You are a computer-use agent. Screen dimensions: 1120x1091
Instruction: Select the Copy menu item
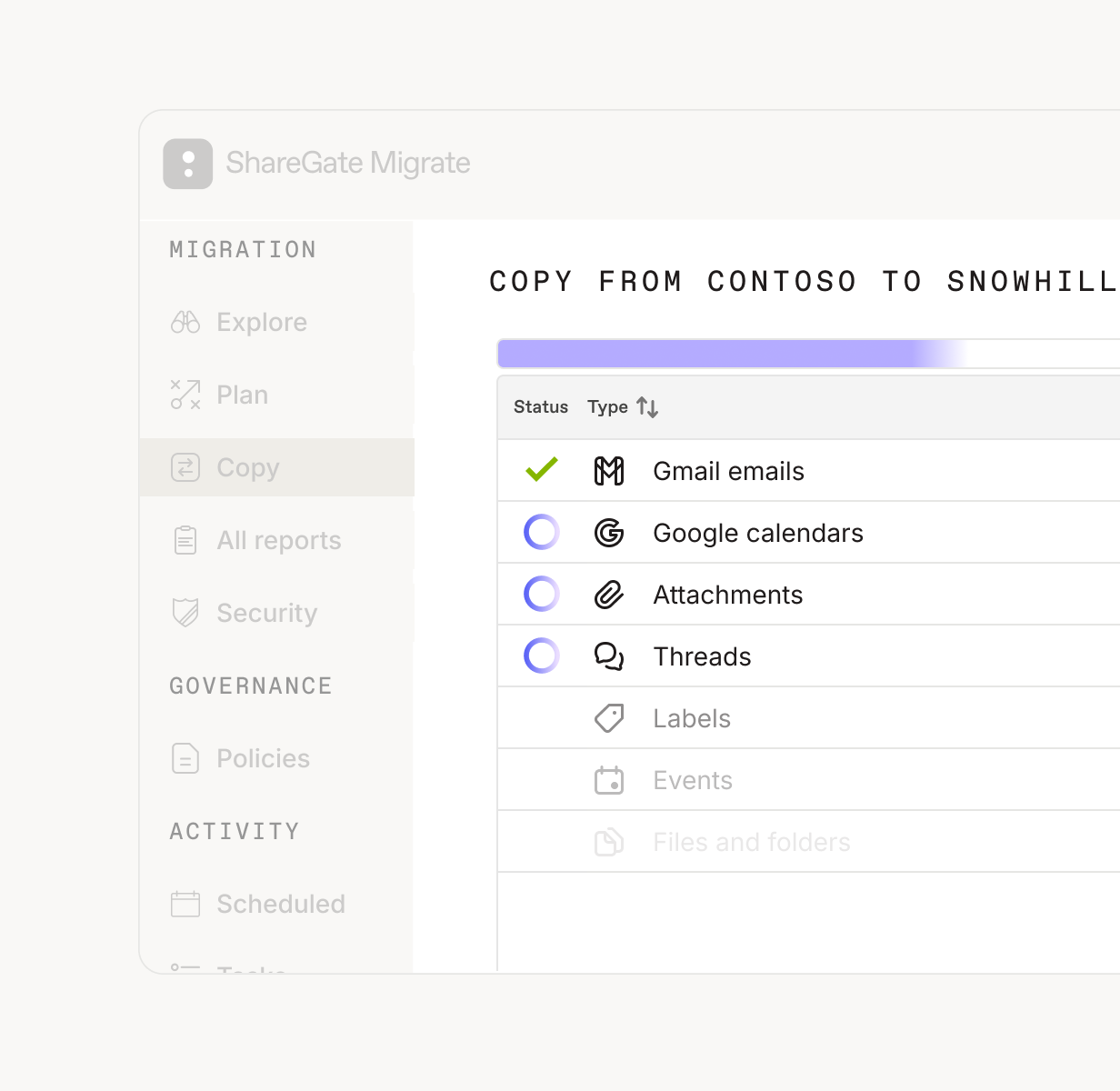click(277, 467)
